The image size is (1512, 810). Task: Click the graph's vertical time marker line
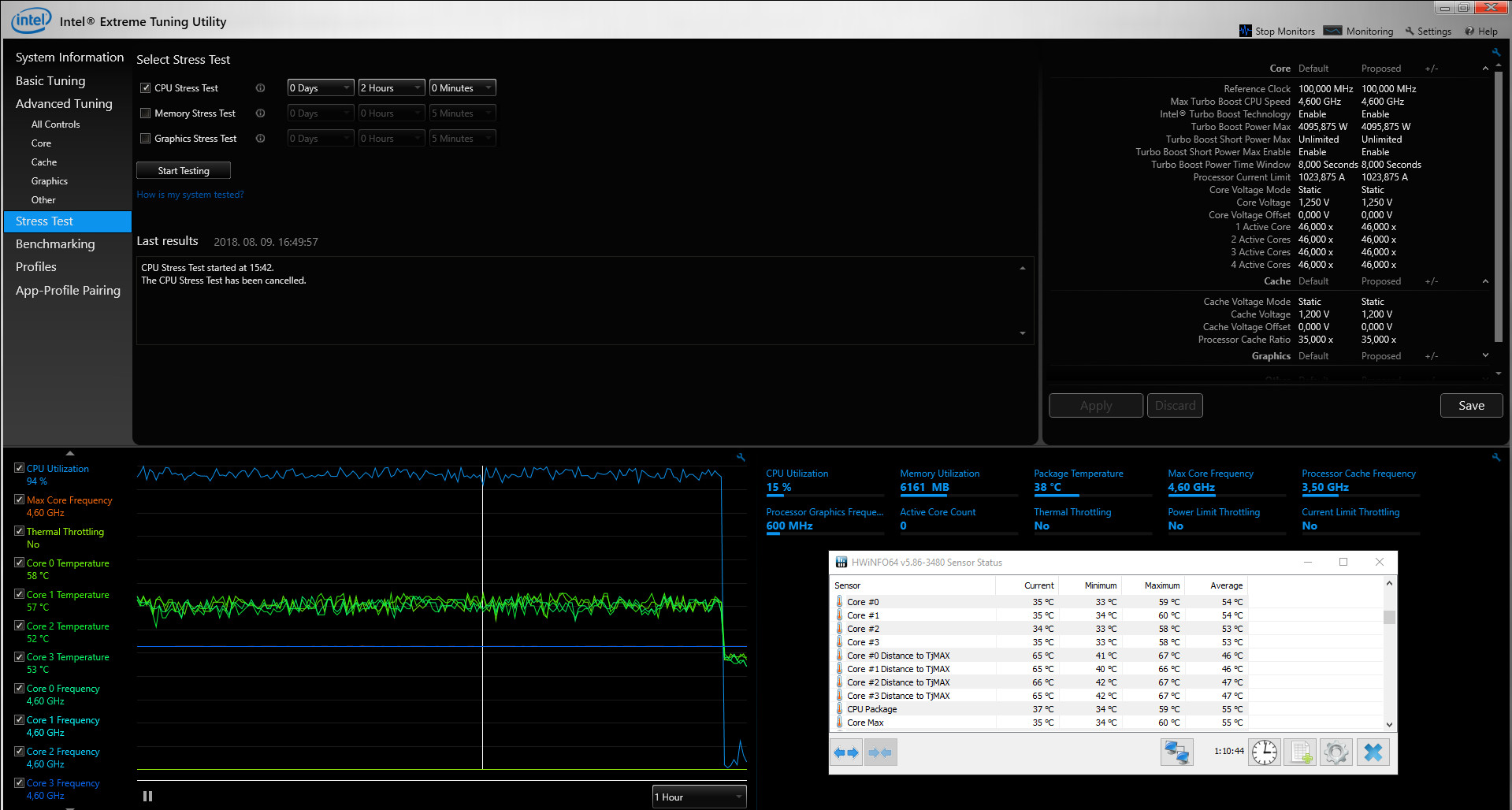coord(483,617)
